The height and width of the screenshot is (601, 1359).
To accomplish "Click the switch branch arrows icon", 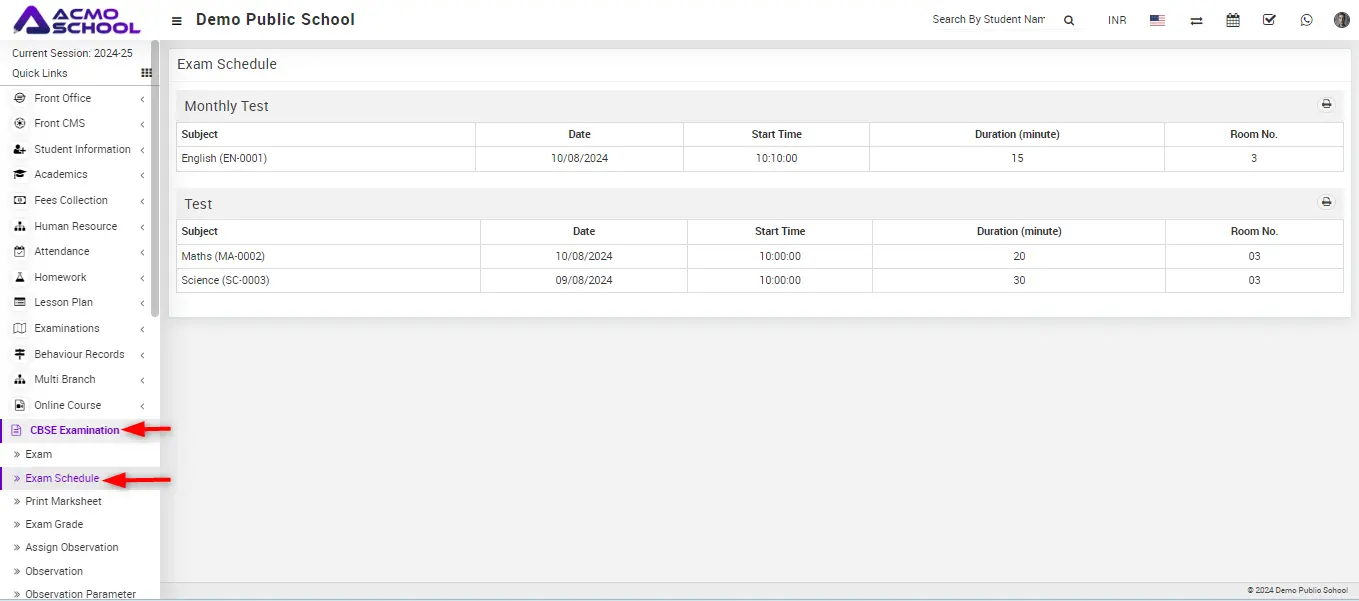I will [1196, 21].
